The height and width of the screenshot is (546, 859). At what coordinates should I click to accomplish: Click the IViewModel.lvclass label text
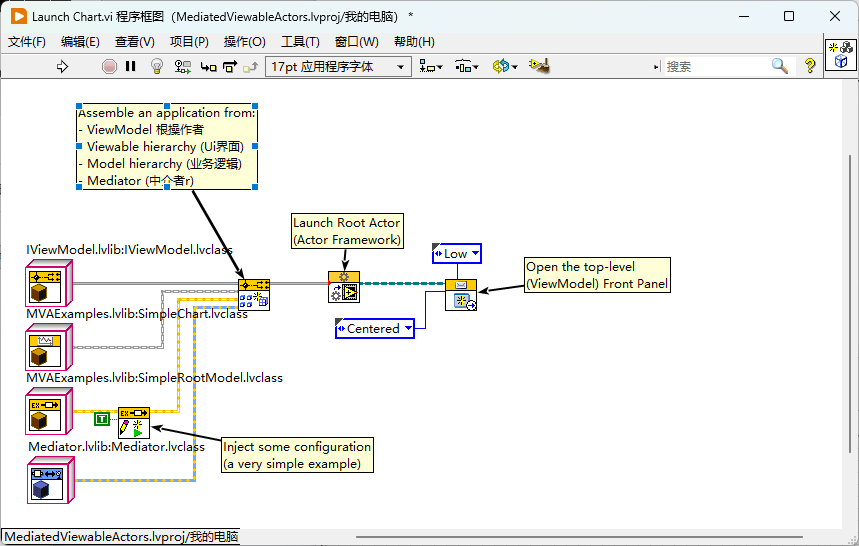[x=129, y=250]
